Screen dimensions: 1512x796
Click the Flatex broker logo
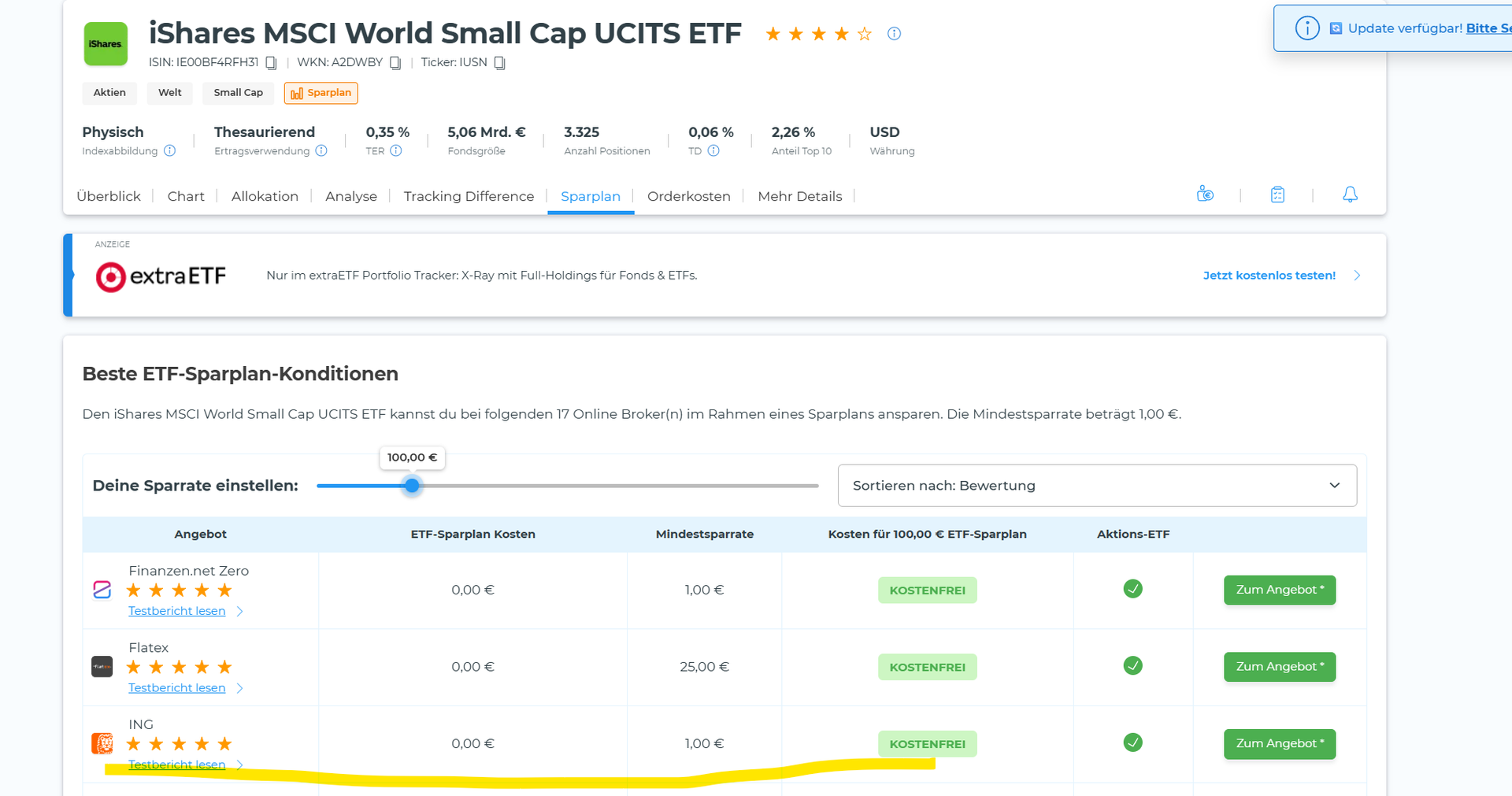[102, 667]
